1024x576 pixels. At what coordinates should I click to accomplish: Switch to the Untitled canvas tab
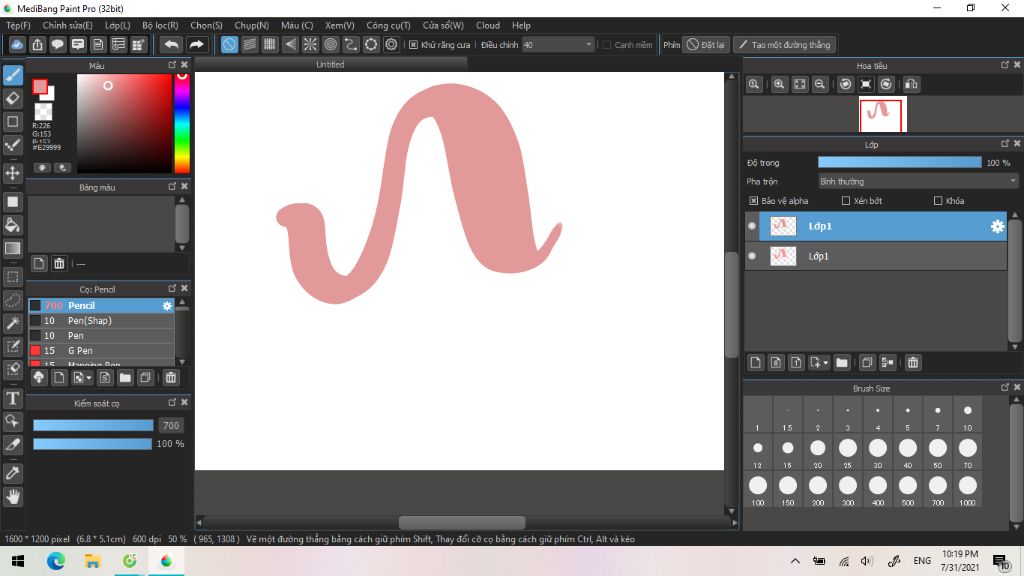[330, 65]
